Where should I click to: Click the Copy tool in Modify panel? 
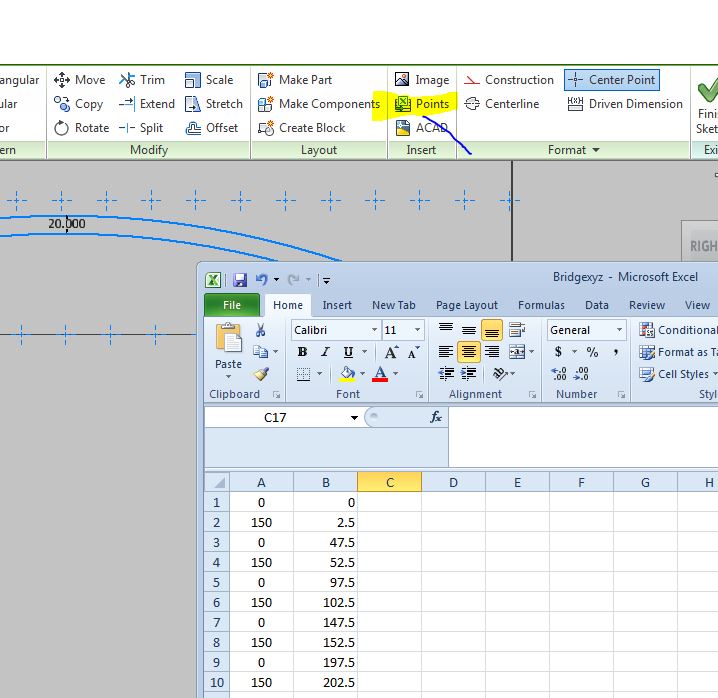[x=78, y=104]
